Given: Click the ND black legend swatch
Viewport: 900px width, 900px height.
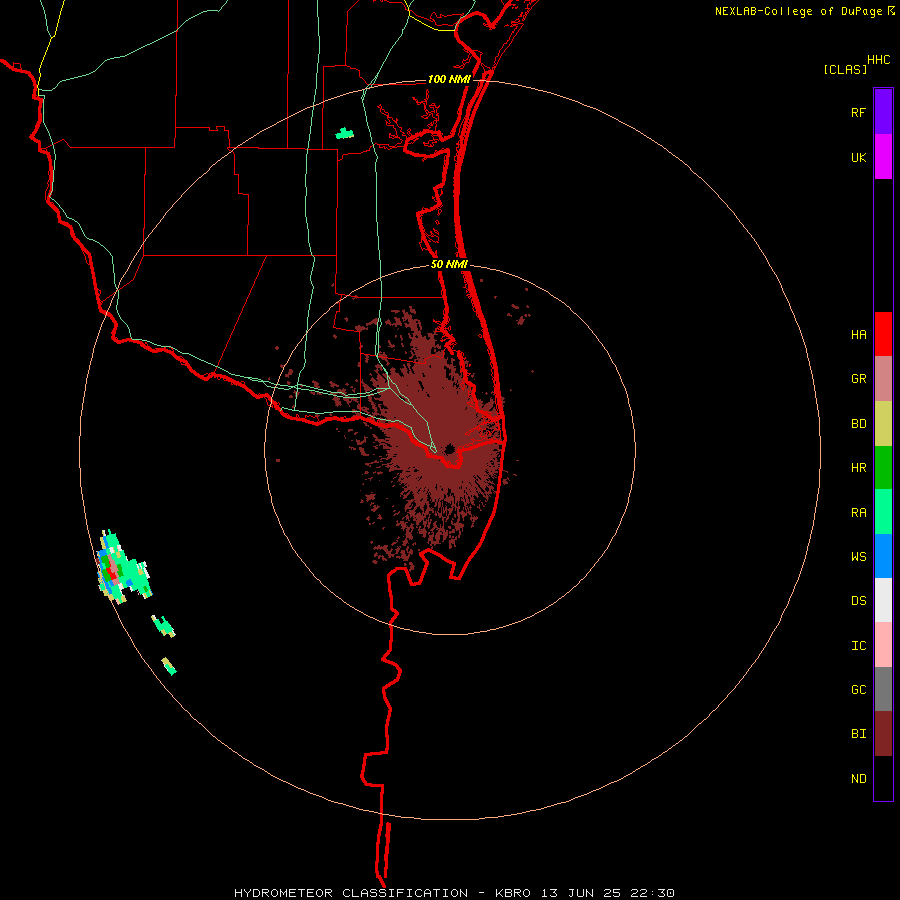Looking at the screenshot, I should click(883, 778).
